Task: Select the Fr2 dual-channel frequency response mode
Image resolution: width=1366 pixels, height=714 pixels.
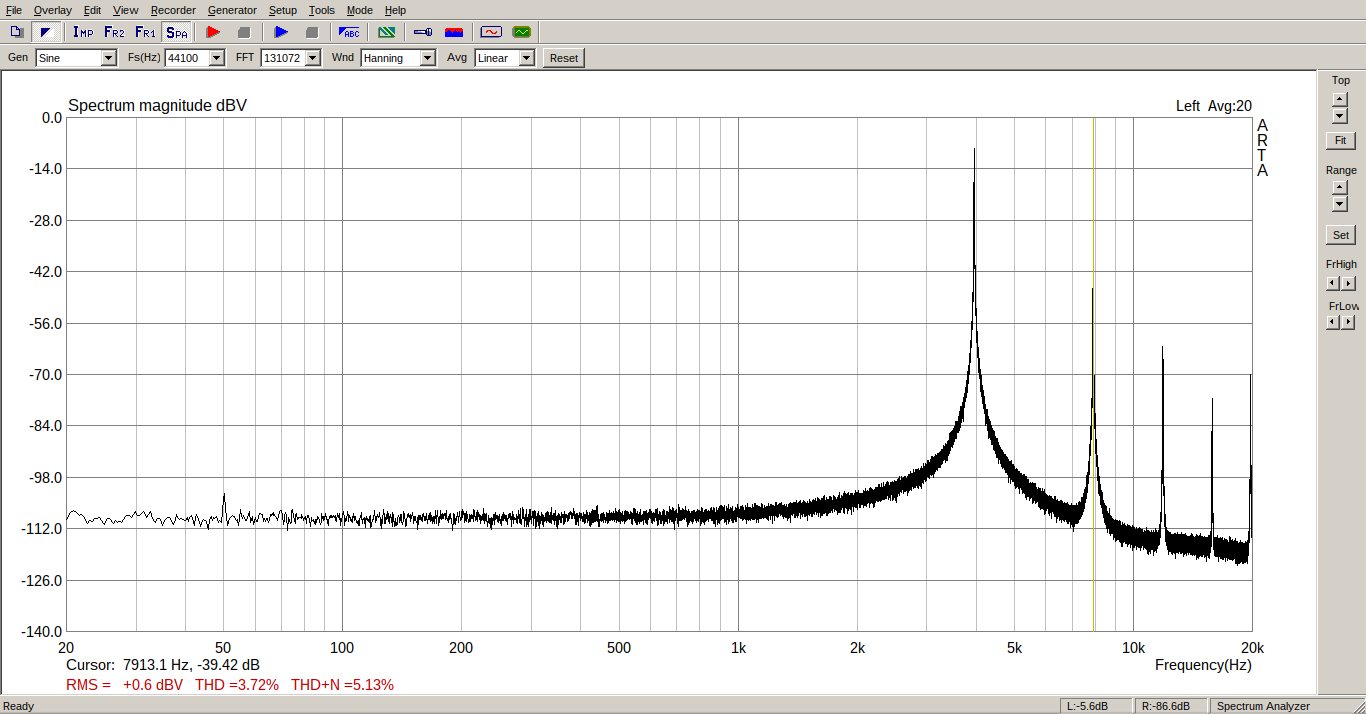Action: point(115,32)
